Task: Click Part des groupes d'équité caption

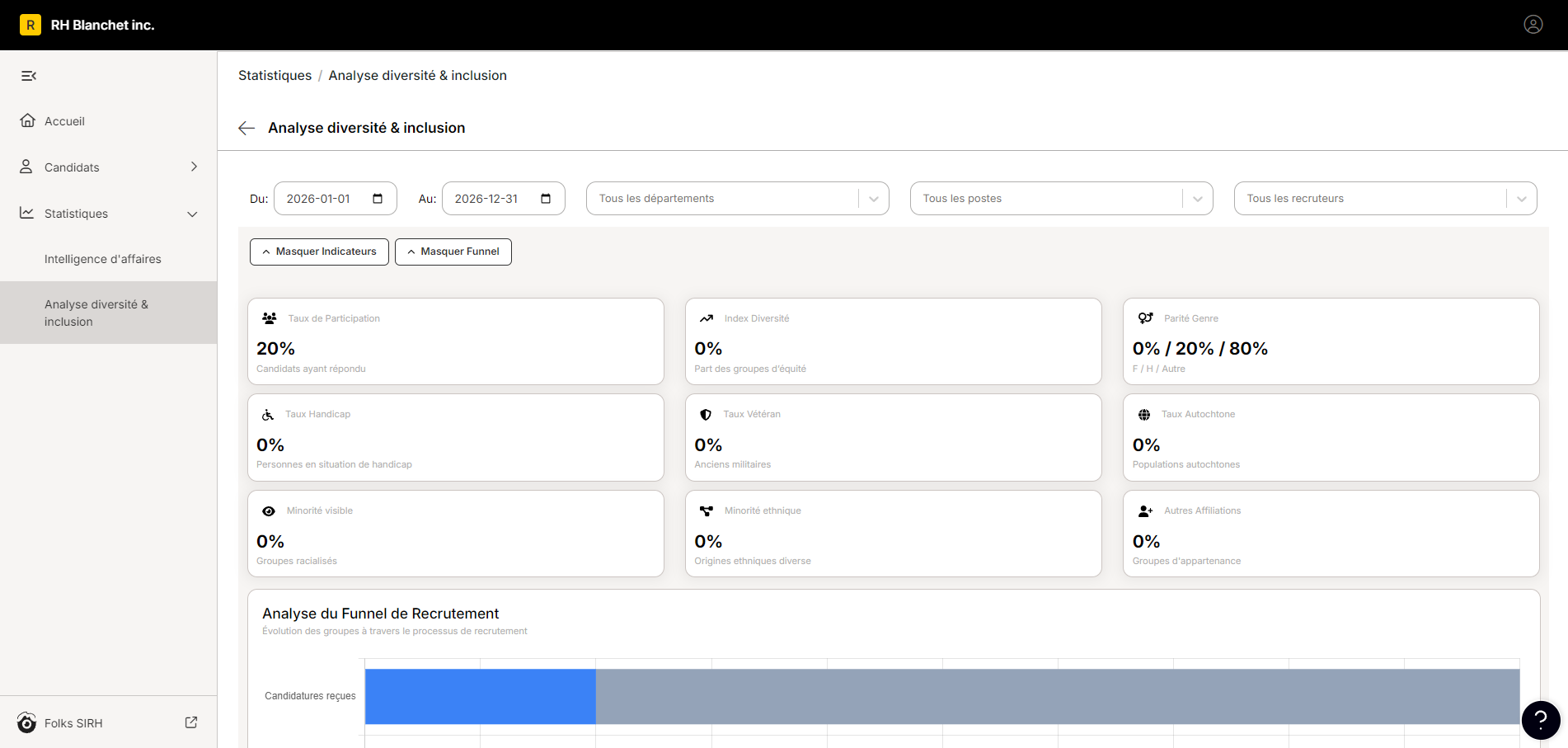Action: click(750, 369)
